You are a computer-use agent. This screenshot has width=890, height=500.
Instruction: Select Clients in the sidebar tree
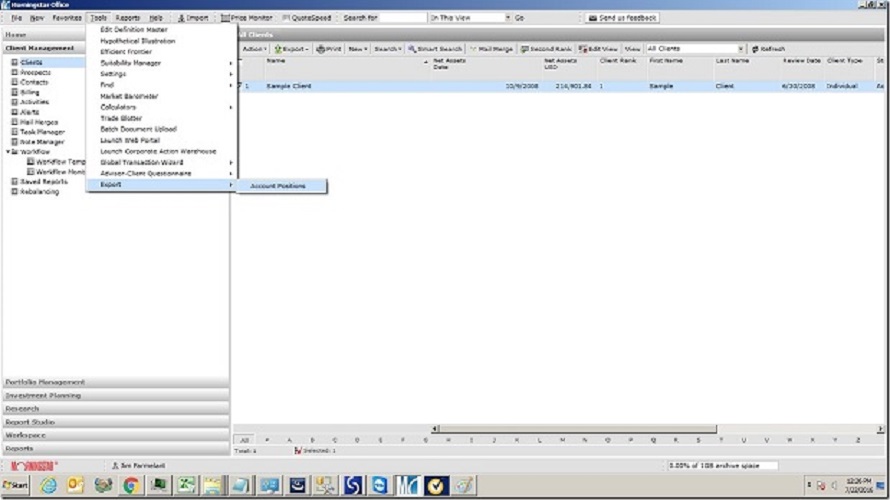31,62
